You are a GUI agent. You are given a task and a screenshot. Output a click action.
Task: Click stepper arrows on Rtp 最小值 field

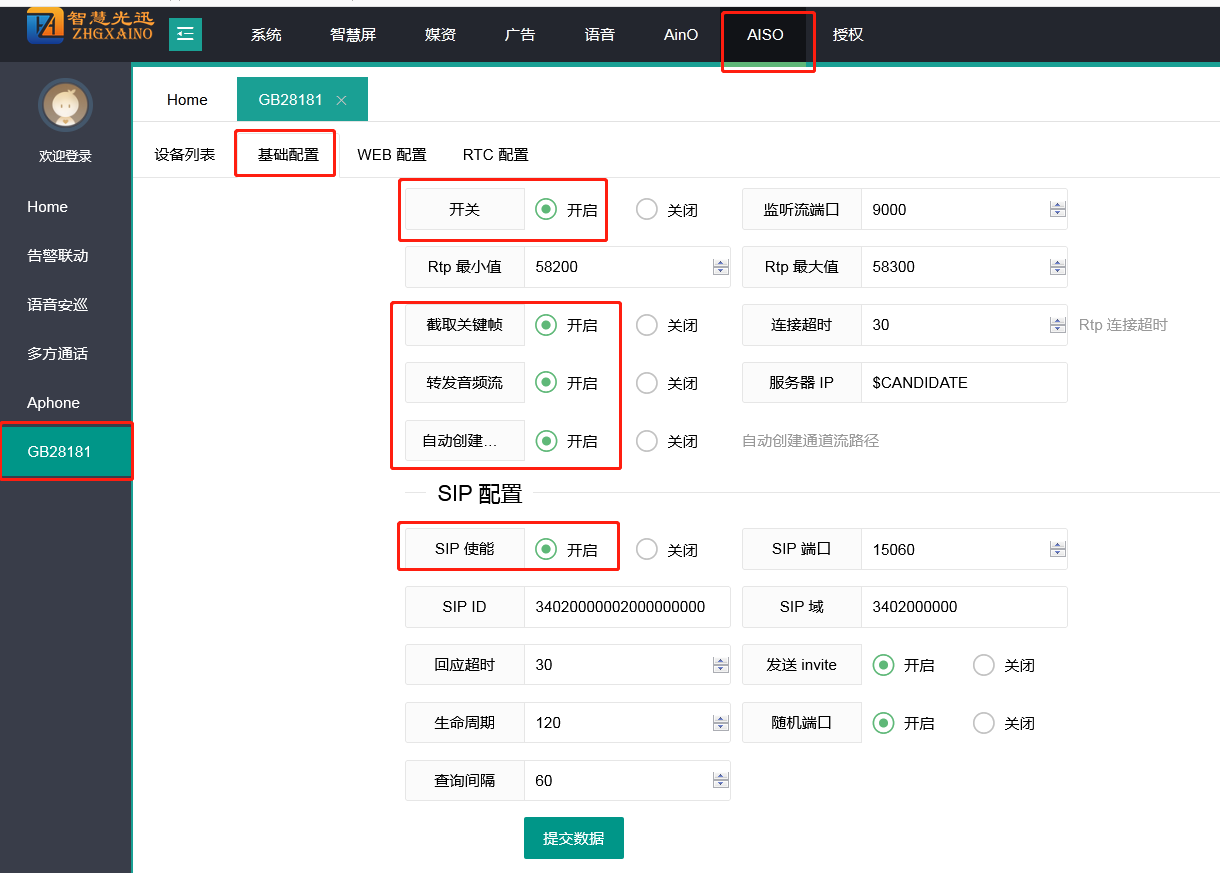click(x=720, y=267)
